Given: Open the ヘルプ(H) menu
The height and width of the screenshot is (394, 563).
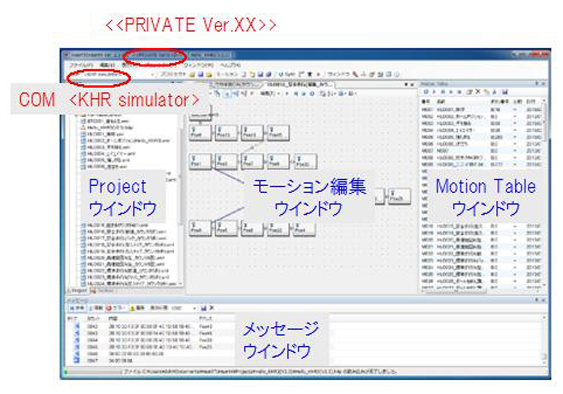Looking at the screenshot, I should tap(230, 65).
